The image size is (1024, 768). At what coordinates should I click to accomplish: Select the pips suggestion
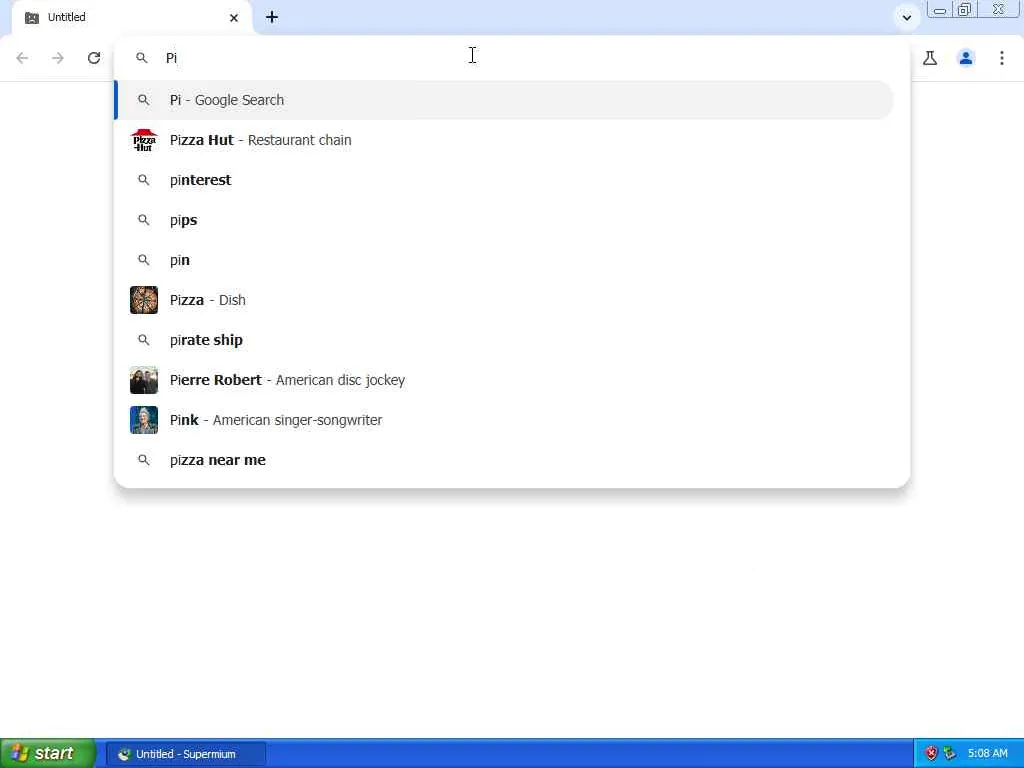click(504, 220)
